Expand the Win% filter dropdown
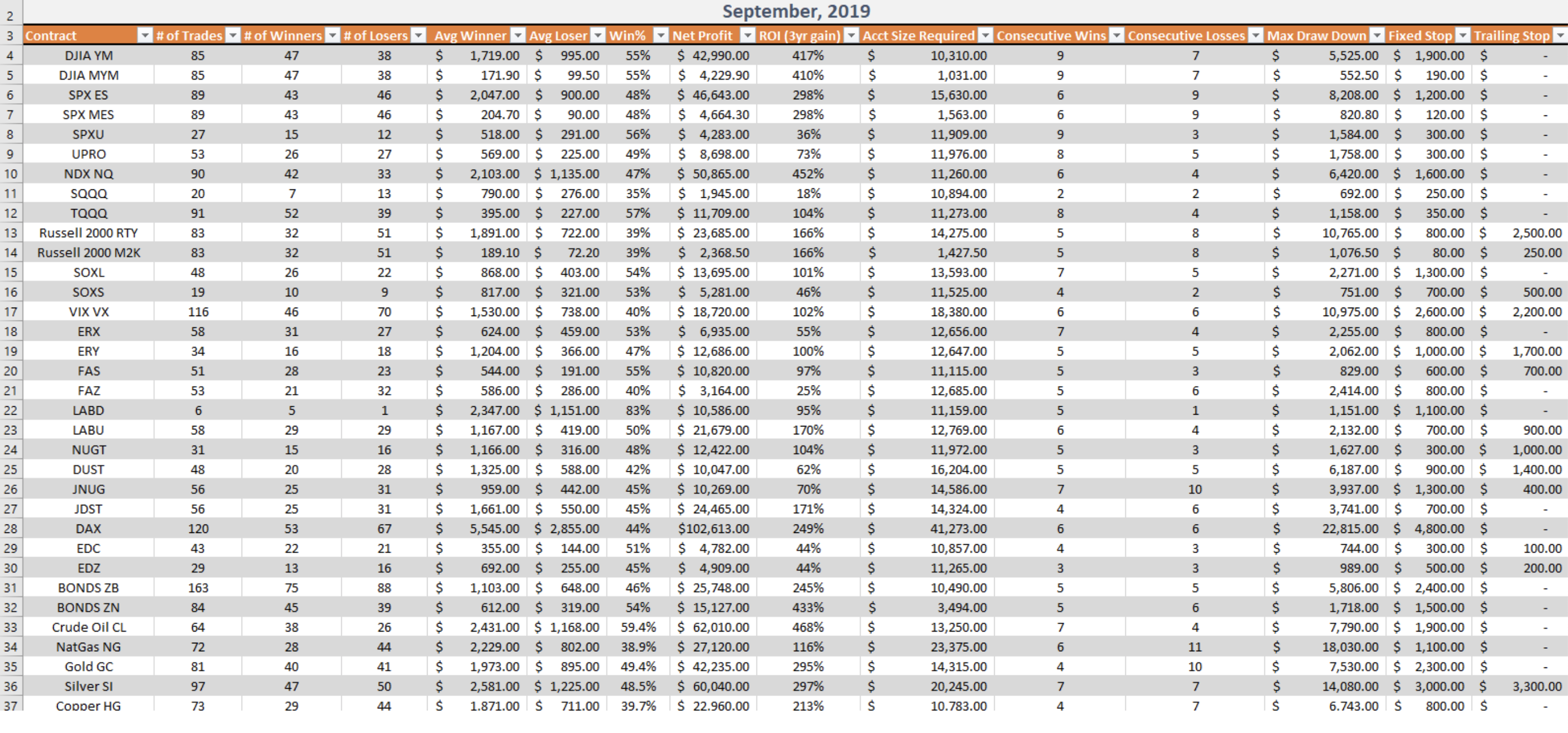This screenshot has height=733, width=1568. [x=661, y=35]
